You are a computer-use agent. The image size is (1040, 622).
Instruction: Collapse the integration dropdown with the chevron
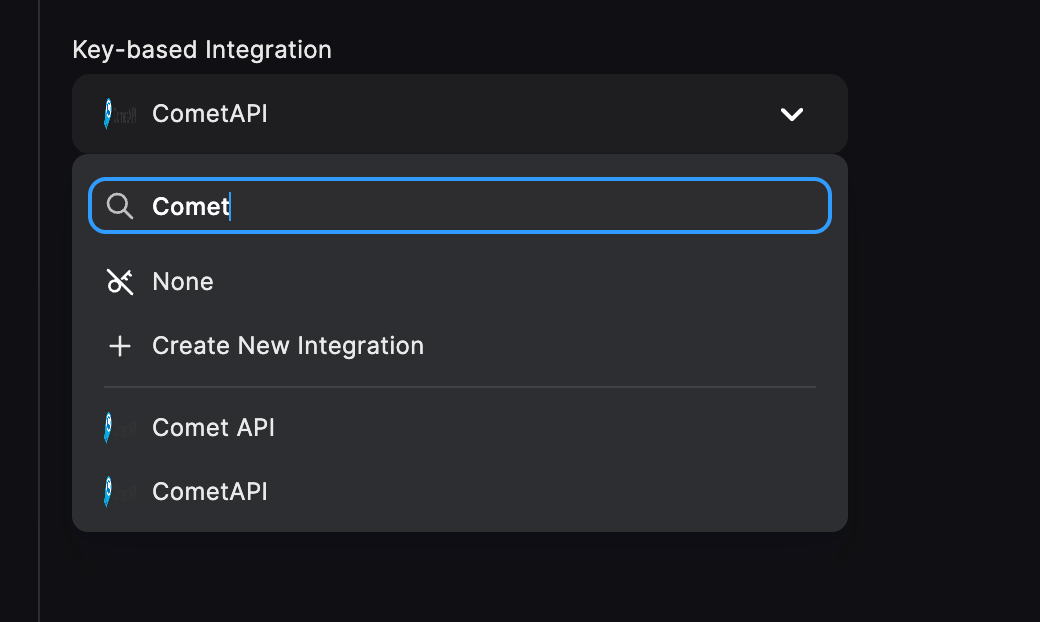(x=792, y=114)
